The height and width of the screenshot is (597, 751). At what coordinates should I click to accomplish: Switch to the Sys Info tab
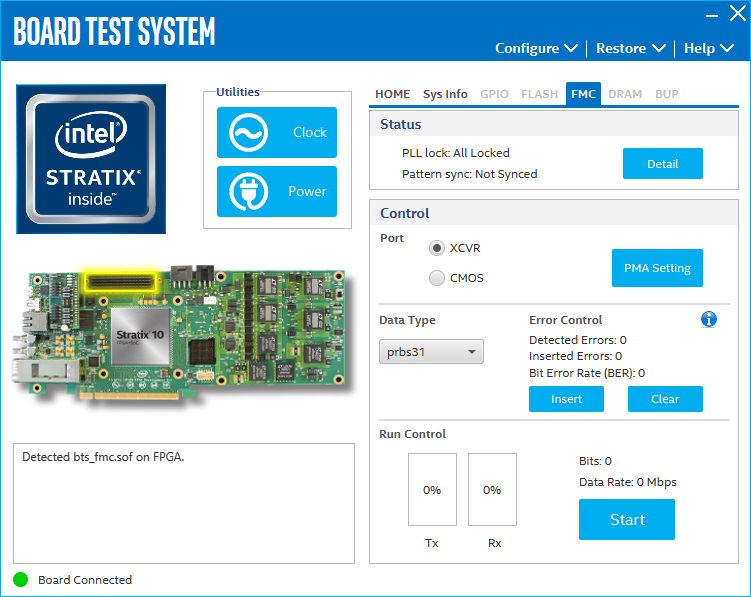click(x=445, y=94)
